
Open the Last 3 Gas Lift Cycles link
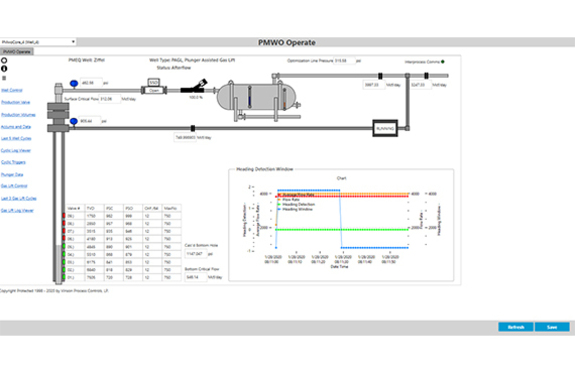[19, 198]
